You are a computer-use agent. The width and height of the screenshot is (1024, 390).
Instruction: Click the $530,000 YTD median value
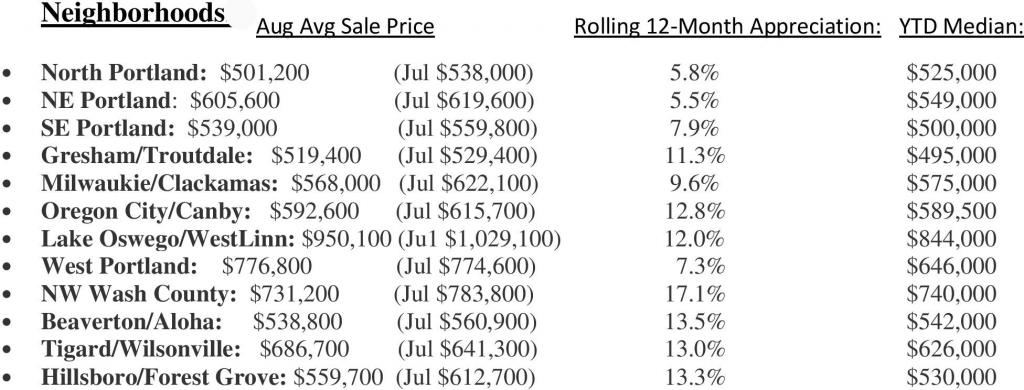pyautogui.click(x=952, y=377)
